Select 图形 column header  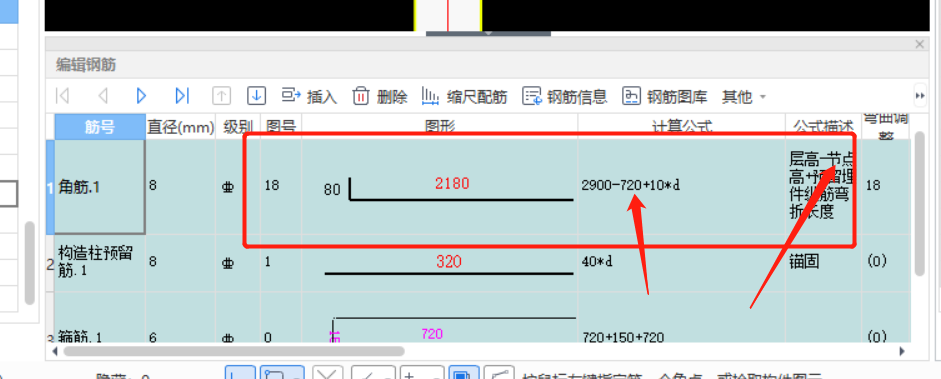(440, 127)
